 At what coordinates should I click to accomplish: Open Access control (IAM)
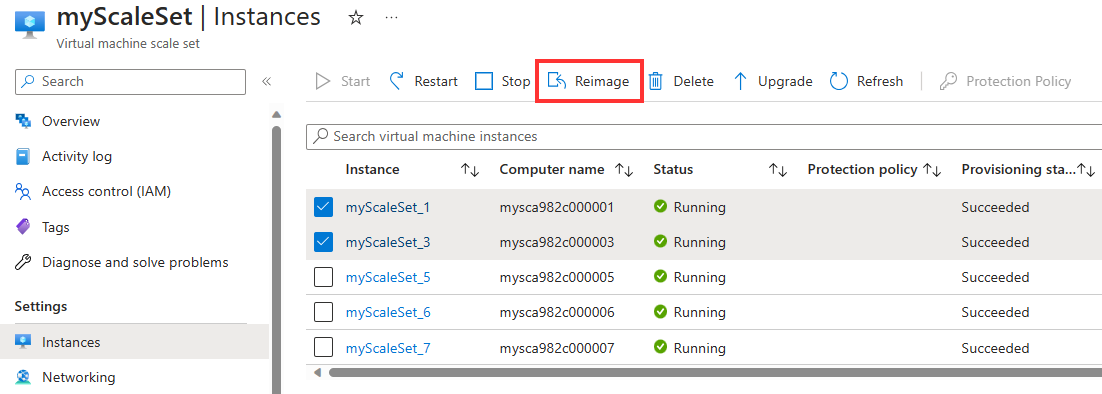point(93,191)
